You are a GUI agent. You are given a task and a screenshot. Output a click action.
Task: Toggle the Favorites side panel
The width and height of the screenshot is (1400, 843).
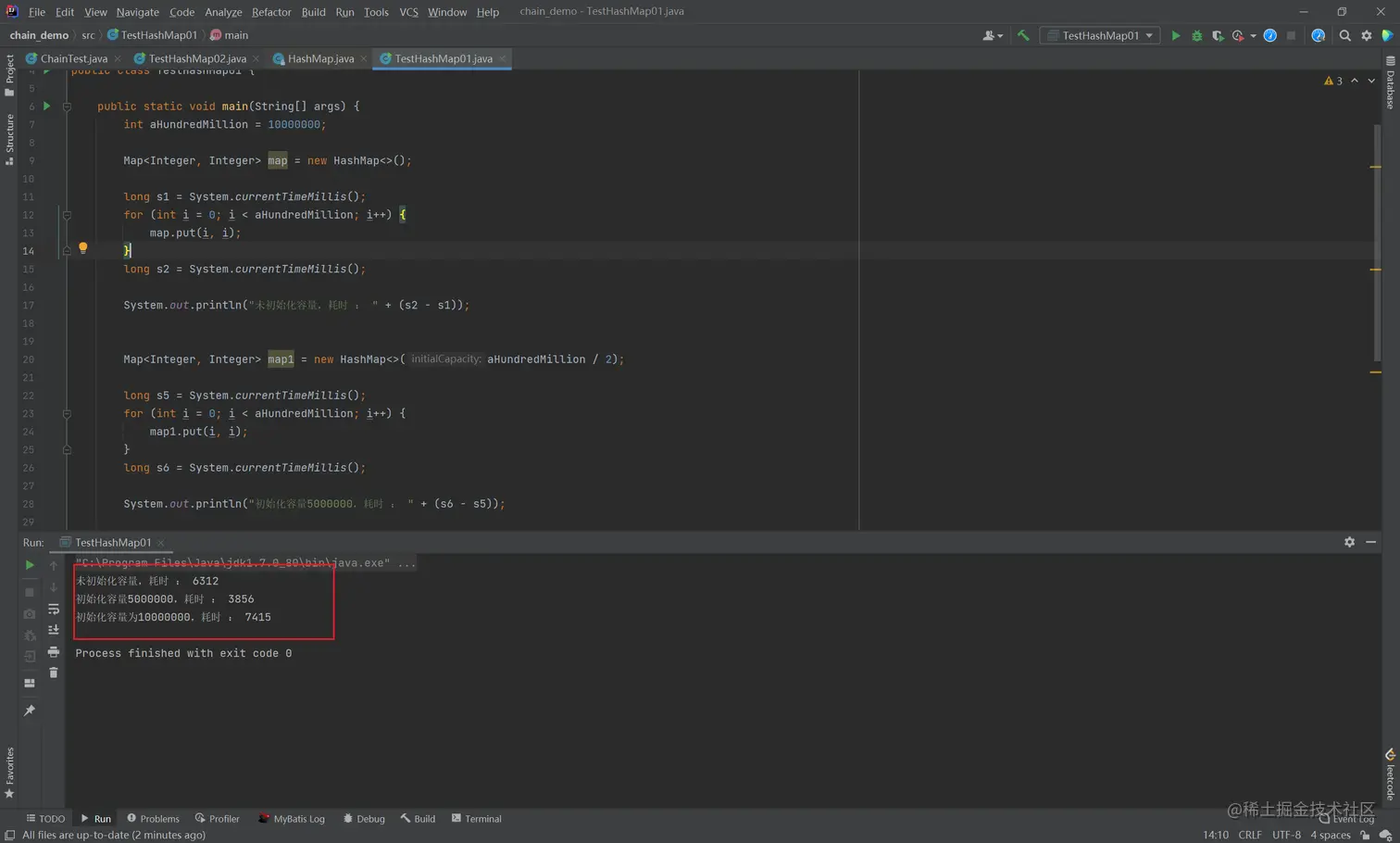pos(9,773)
